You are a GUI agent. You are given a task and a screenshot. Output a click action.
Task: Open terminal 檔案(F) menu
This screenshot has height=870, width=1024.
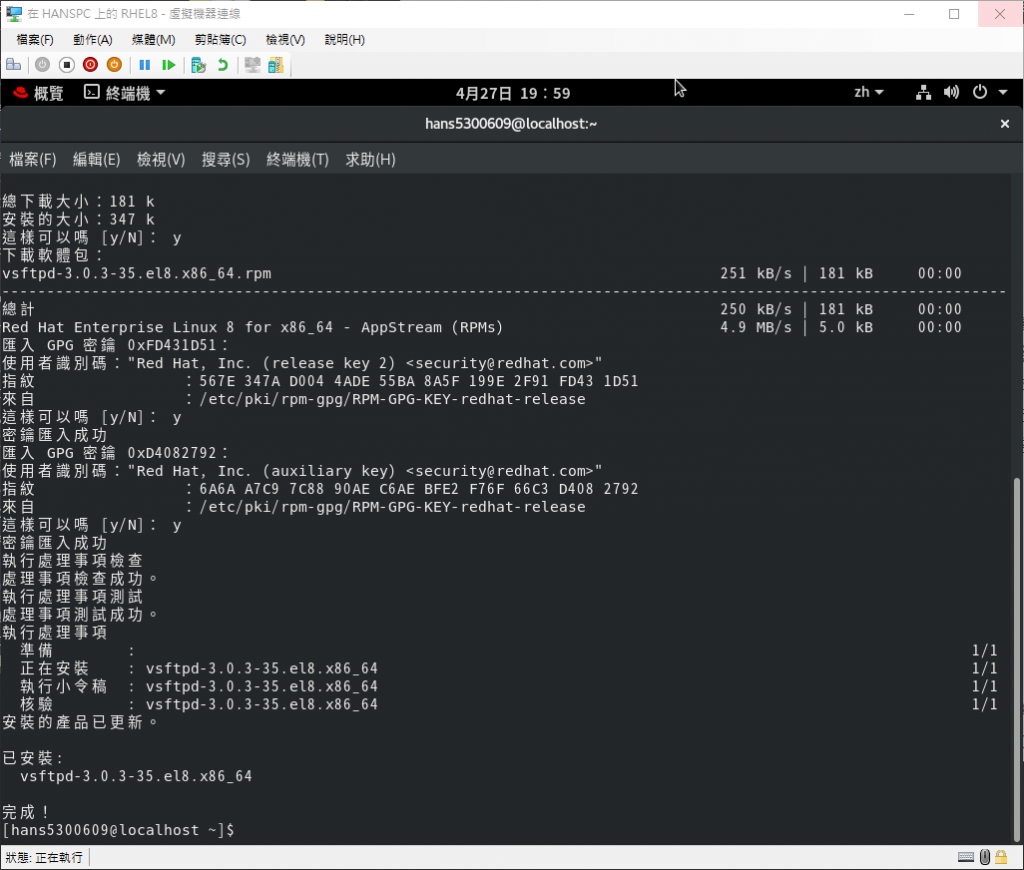(x=33, y=159)
